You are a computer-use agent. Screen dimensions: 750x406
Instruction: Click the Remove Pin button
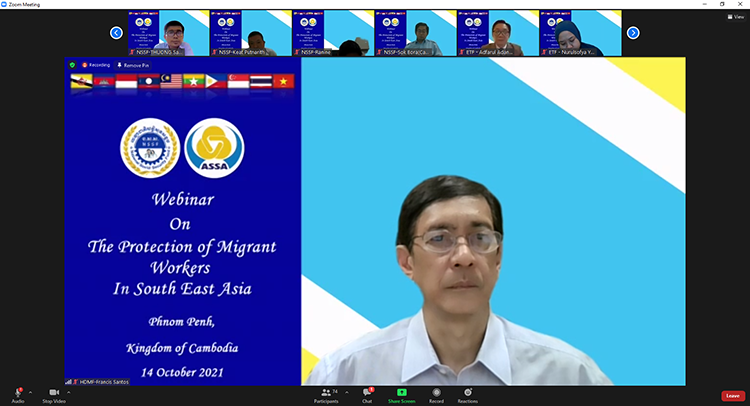point(133,65)
